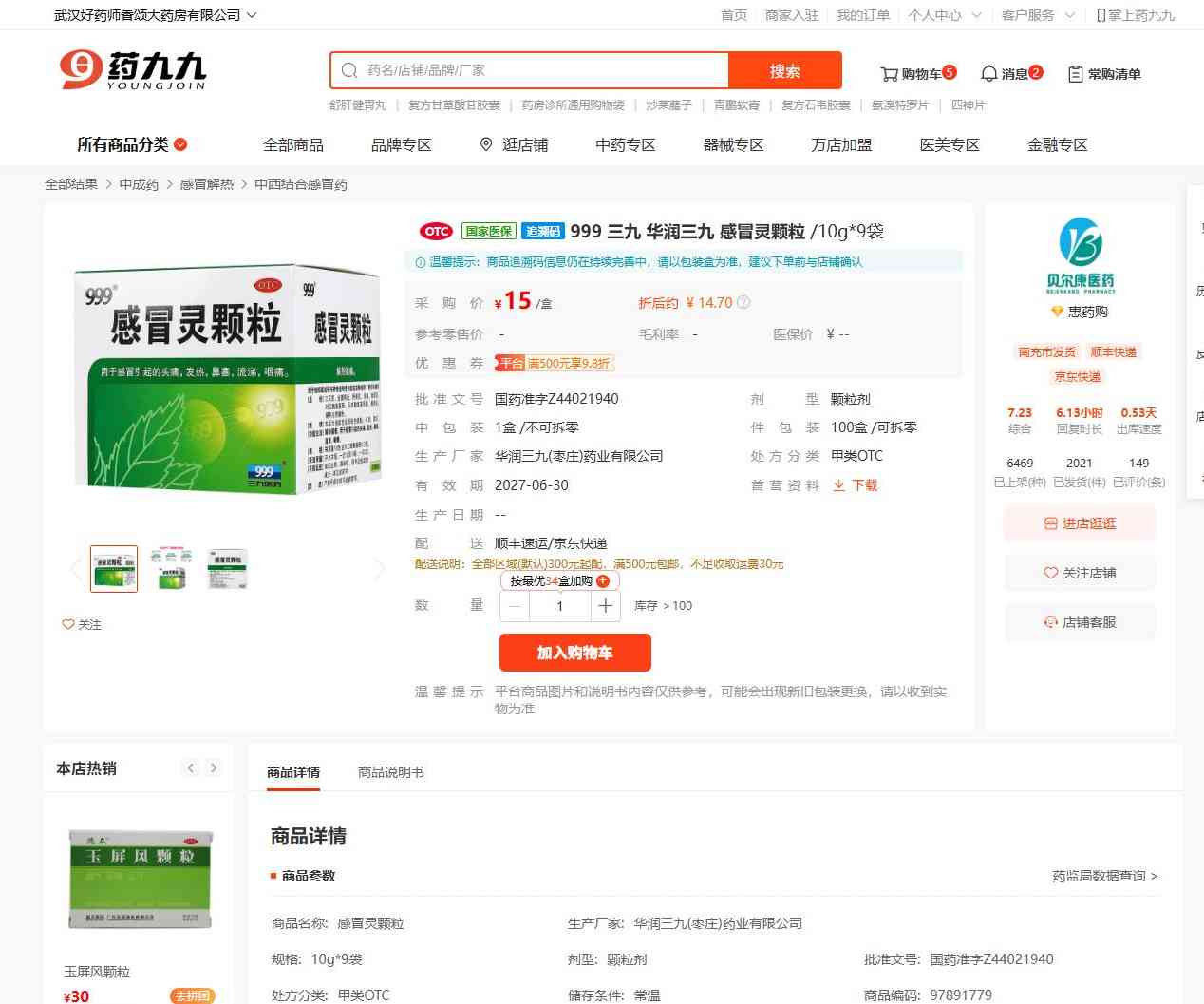Select the second product thumbnail image

coord(170,568)
